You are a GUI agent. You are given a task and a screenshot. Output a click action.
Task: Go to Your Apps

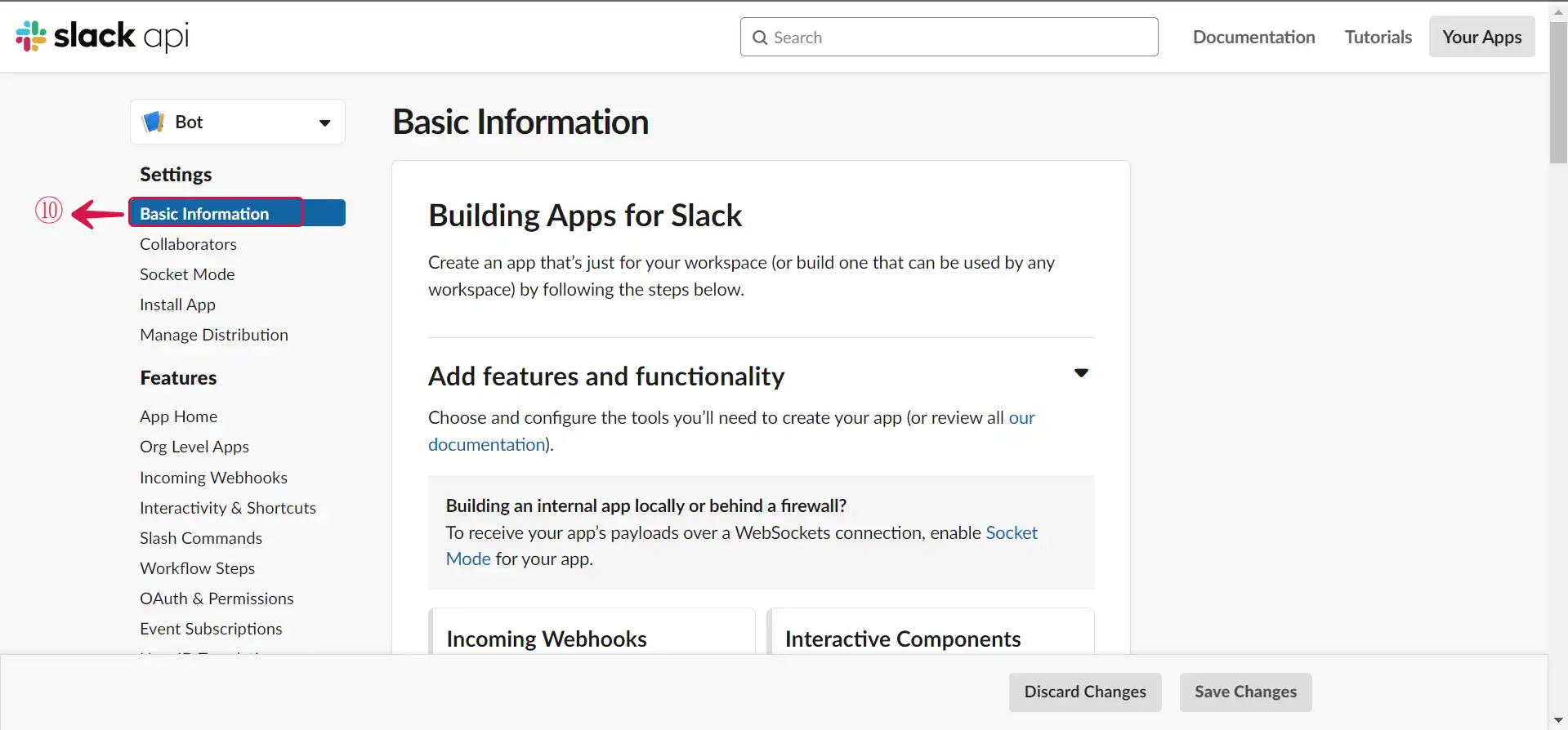[1481, 37]
